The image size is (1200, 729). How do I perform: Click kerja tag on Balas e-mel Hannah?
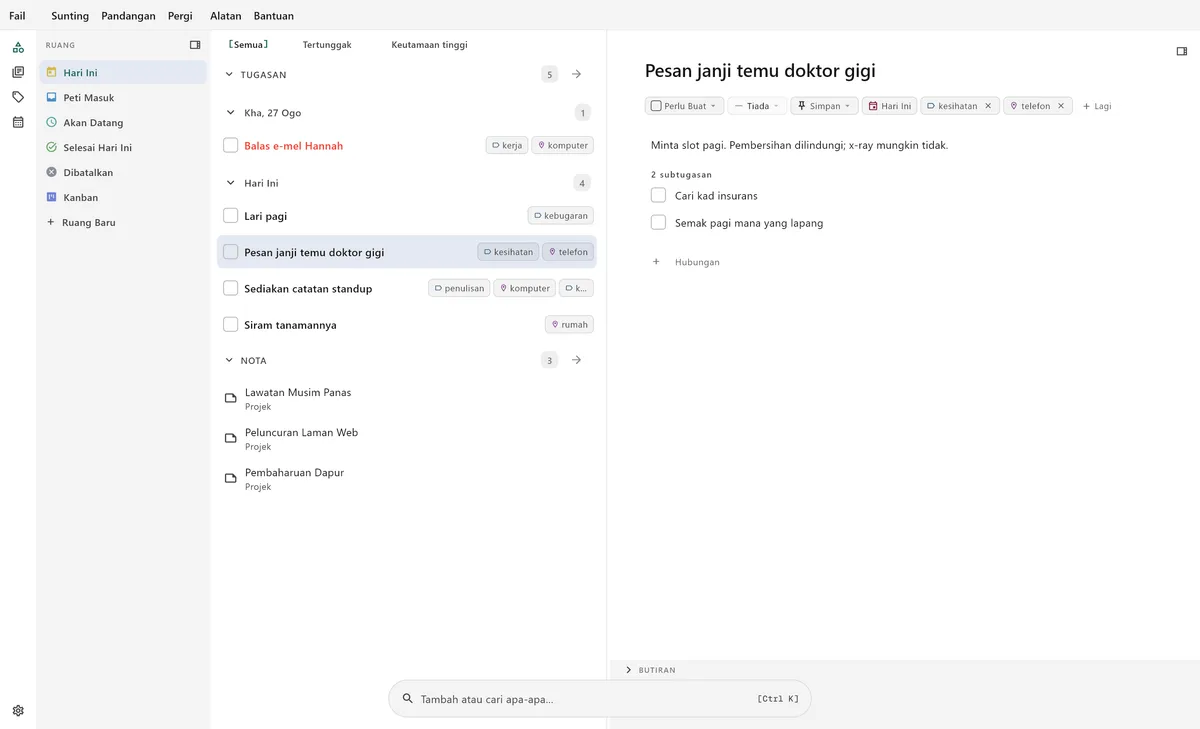[507, 145]
